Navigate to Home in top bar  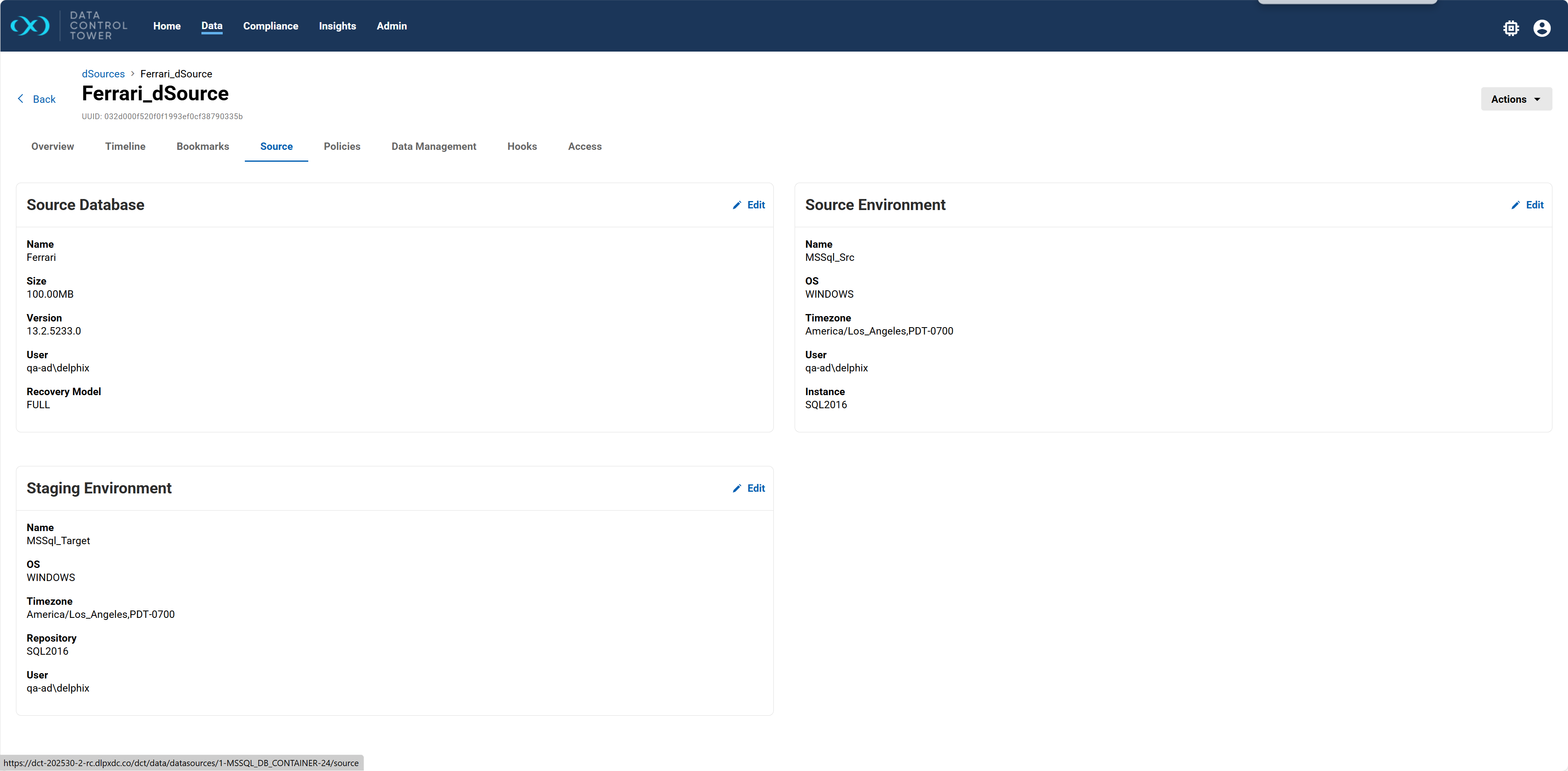(x=167, y=26)
